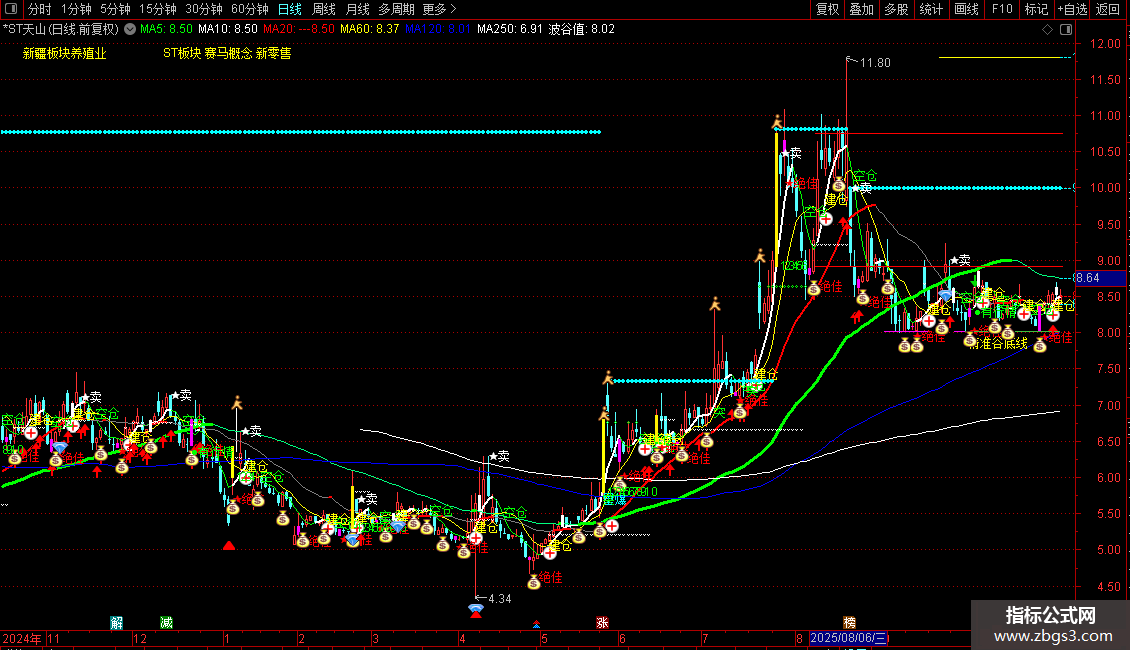
Task: Click the 准谷底线 annotation text
Action: point(1003,344)
